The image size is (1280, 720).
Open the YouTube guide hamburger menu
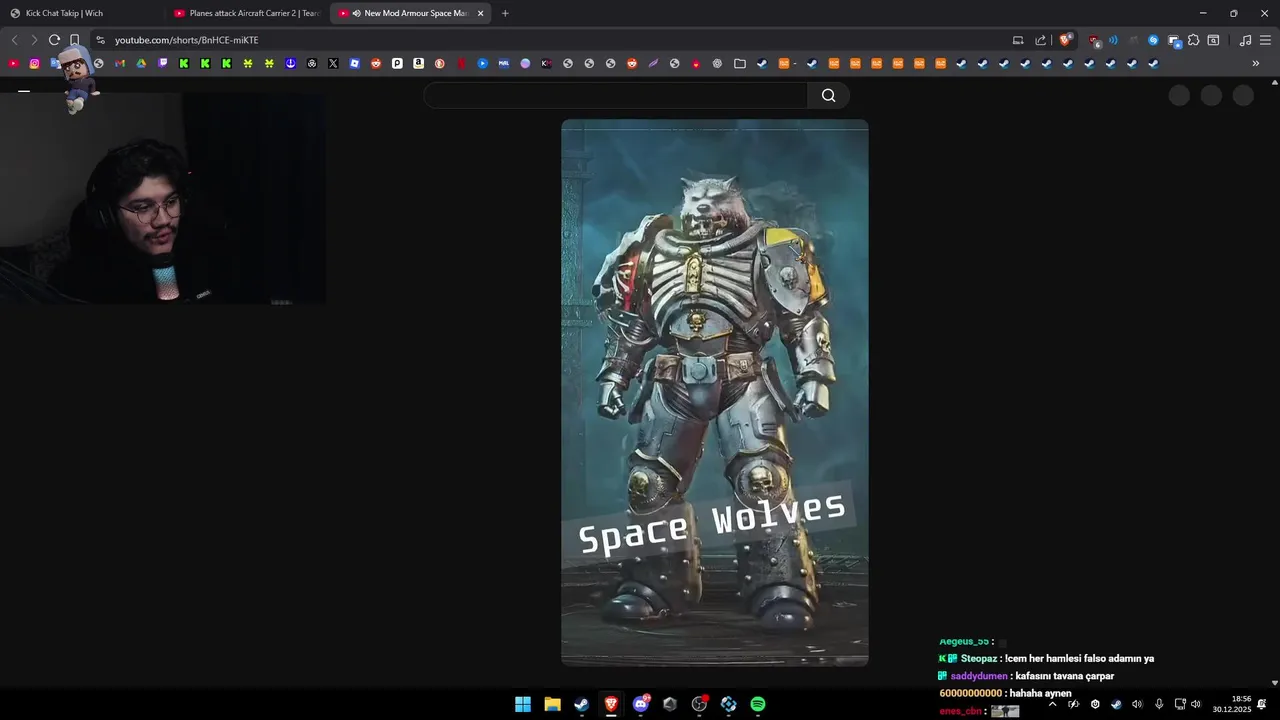pos(24,91)
